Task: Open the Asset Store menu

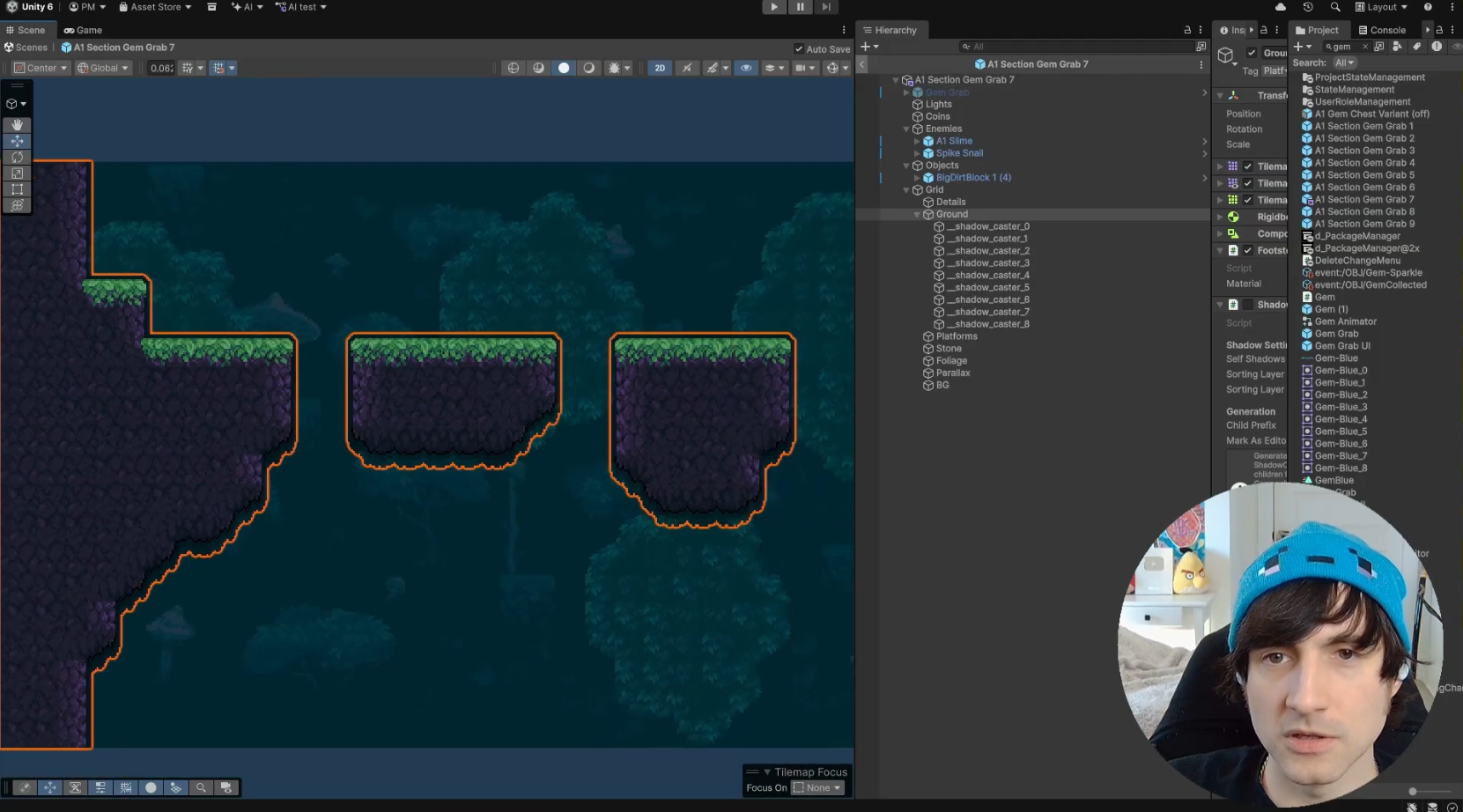Action: coord(155,7)
